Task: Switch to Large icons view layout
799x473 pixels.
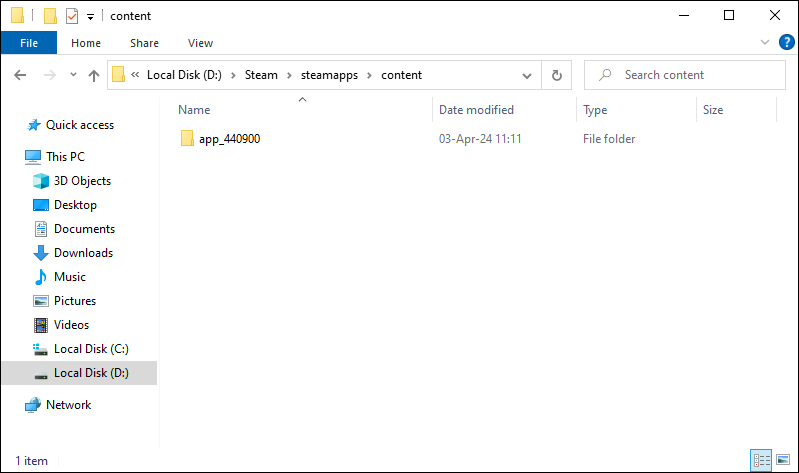Action: coord(783,460)
